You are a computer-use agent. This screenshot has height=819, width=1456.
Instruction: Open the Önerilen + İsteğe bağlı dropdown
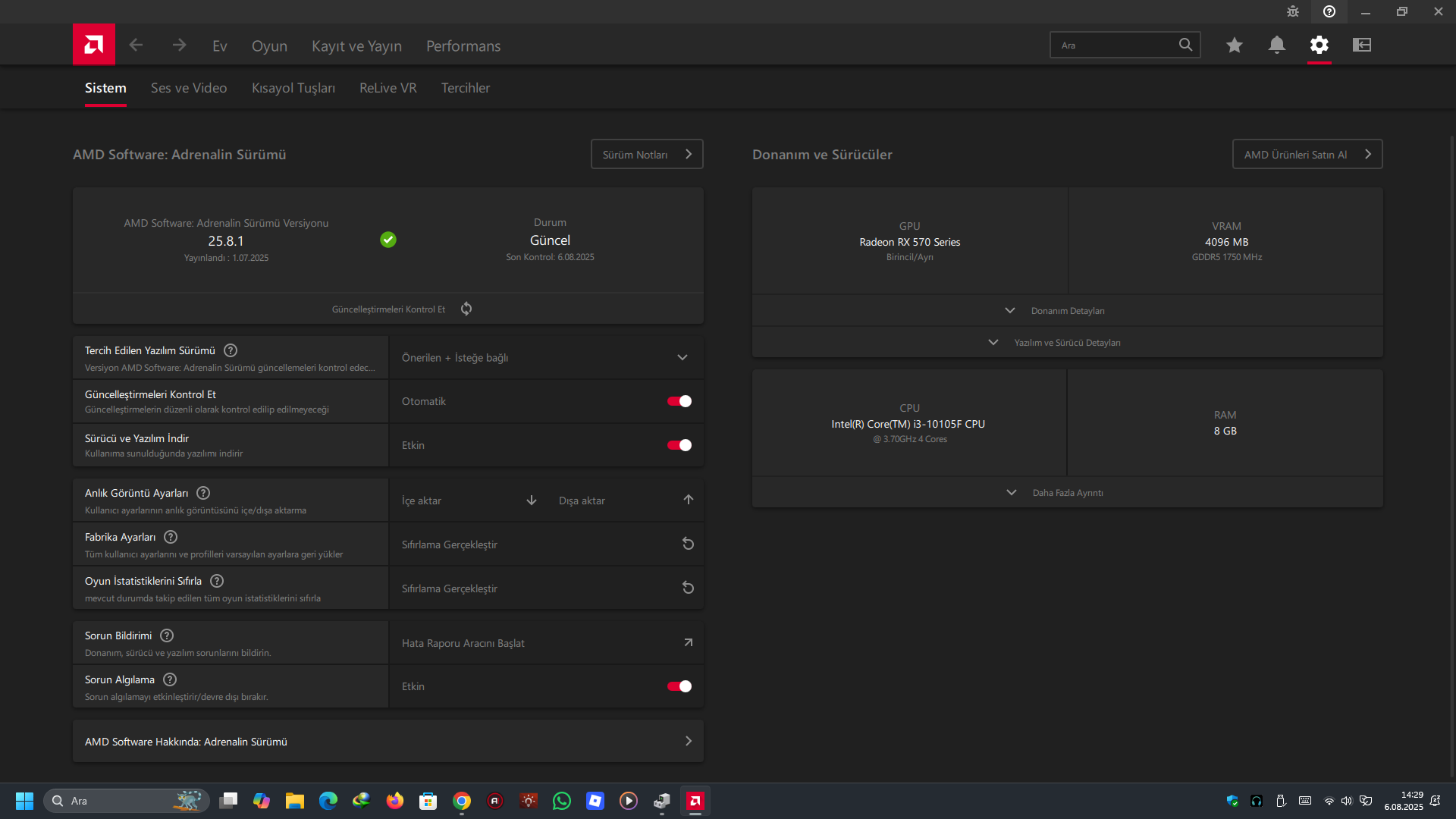tap(546, 357)
